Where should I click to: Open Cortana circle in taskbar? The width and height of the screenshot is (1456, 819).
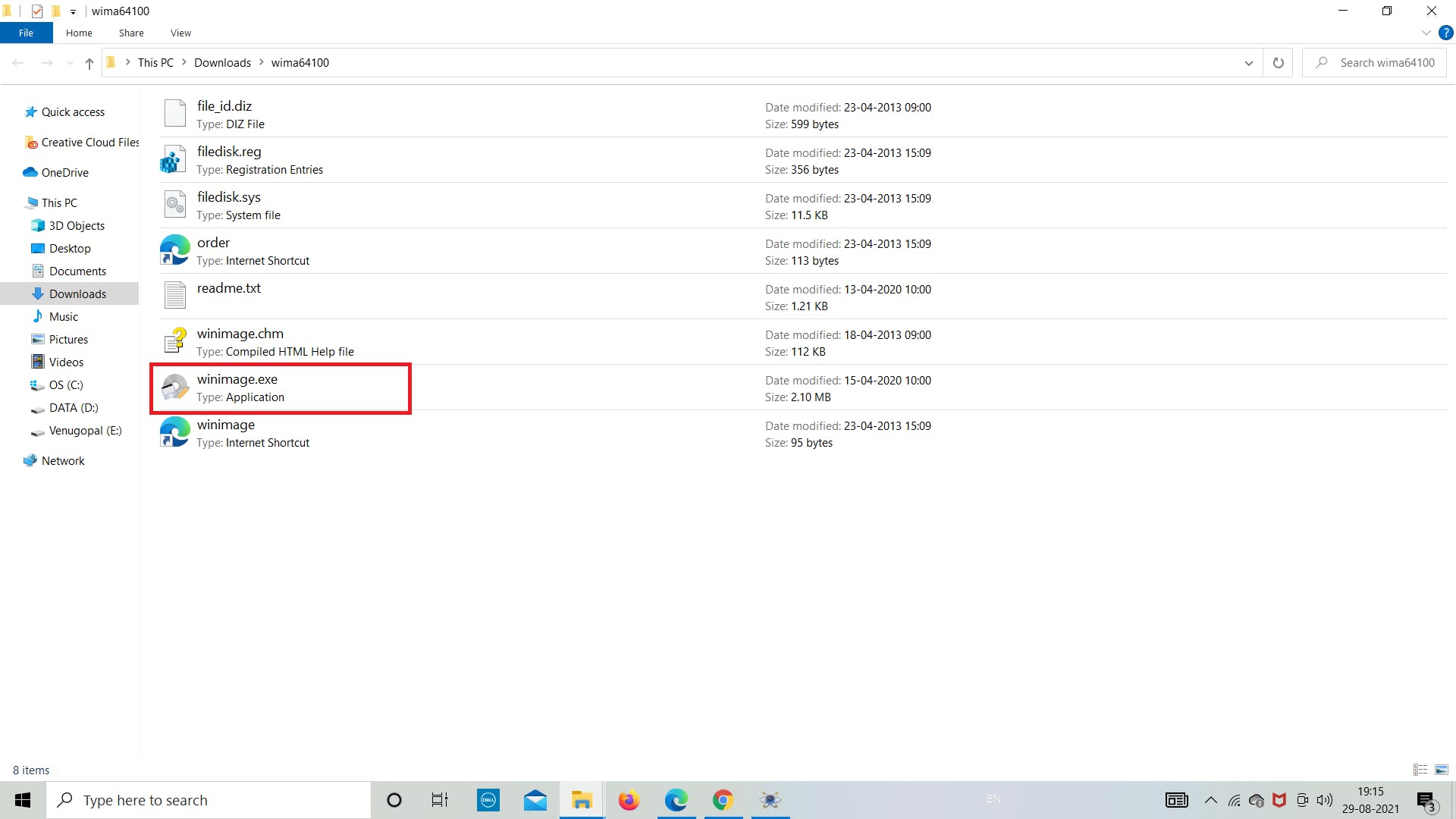[394, 800]
